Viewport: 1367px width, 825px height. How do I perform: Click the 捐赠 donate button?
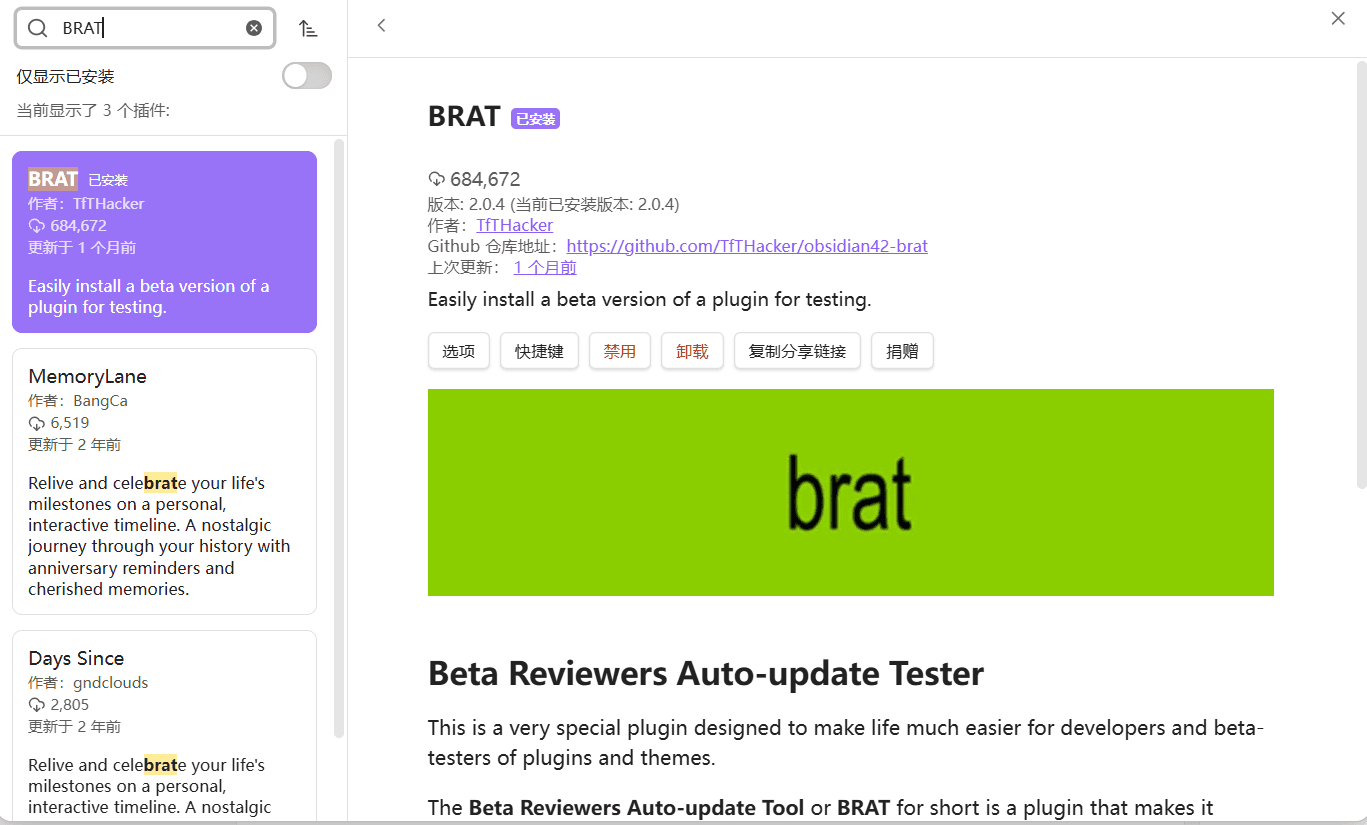(902, 351)
